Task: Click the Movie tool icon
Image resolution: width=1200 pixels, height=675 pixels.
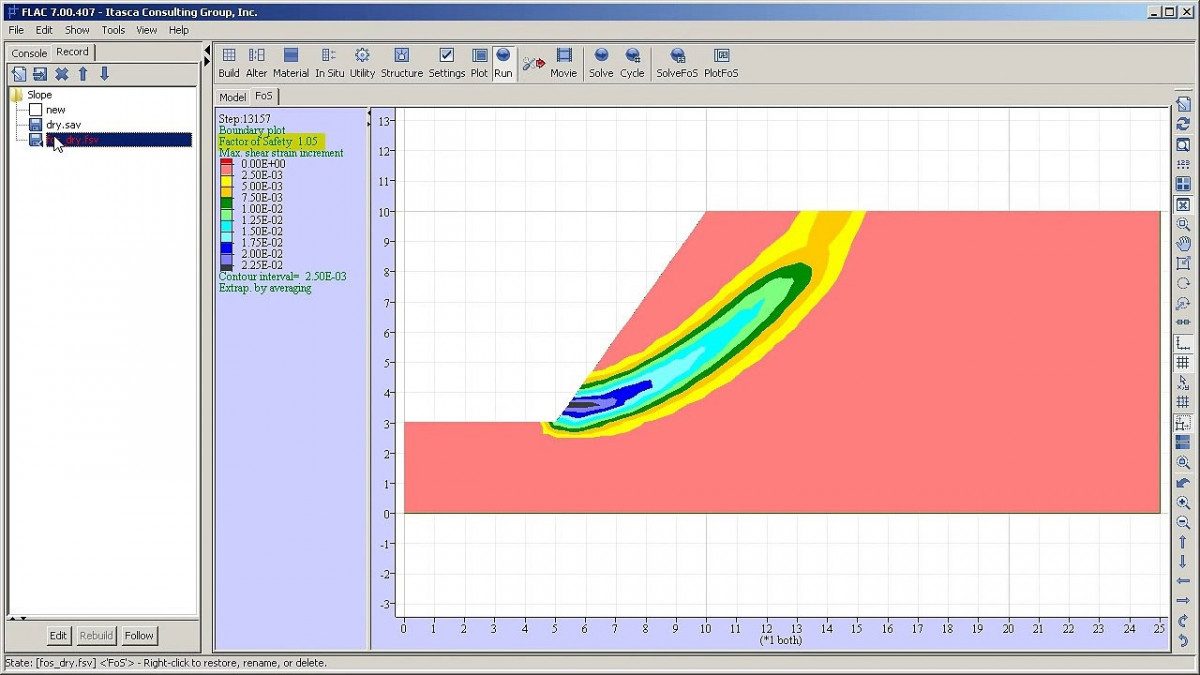Action: coord(564,62)
